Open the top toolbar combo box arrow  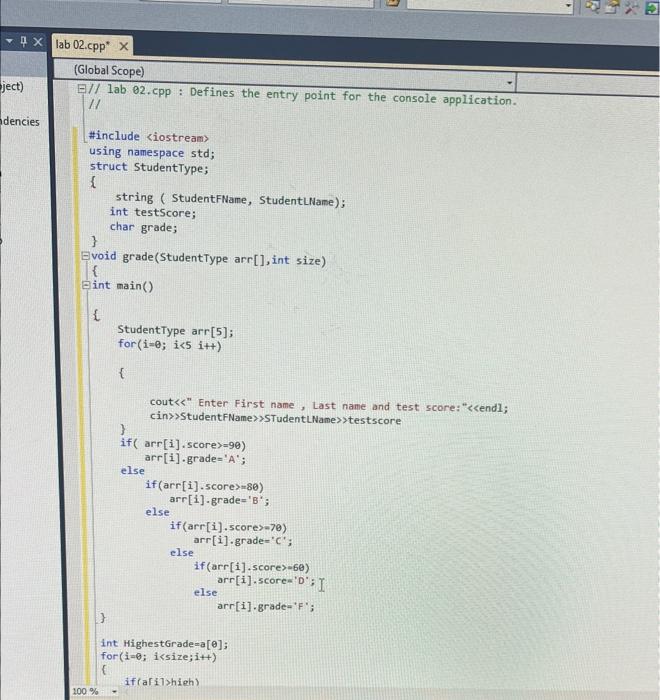click(x=568, y=6)
